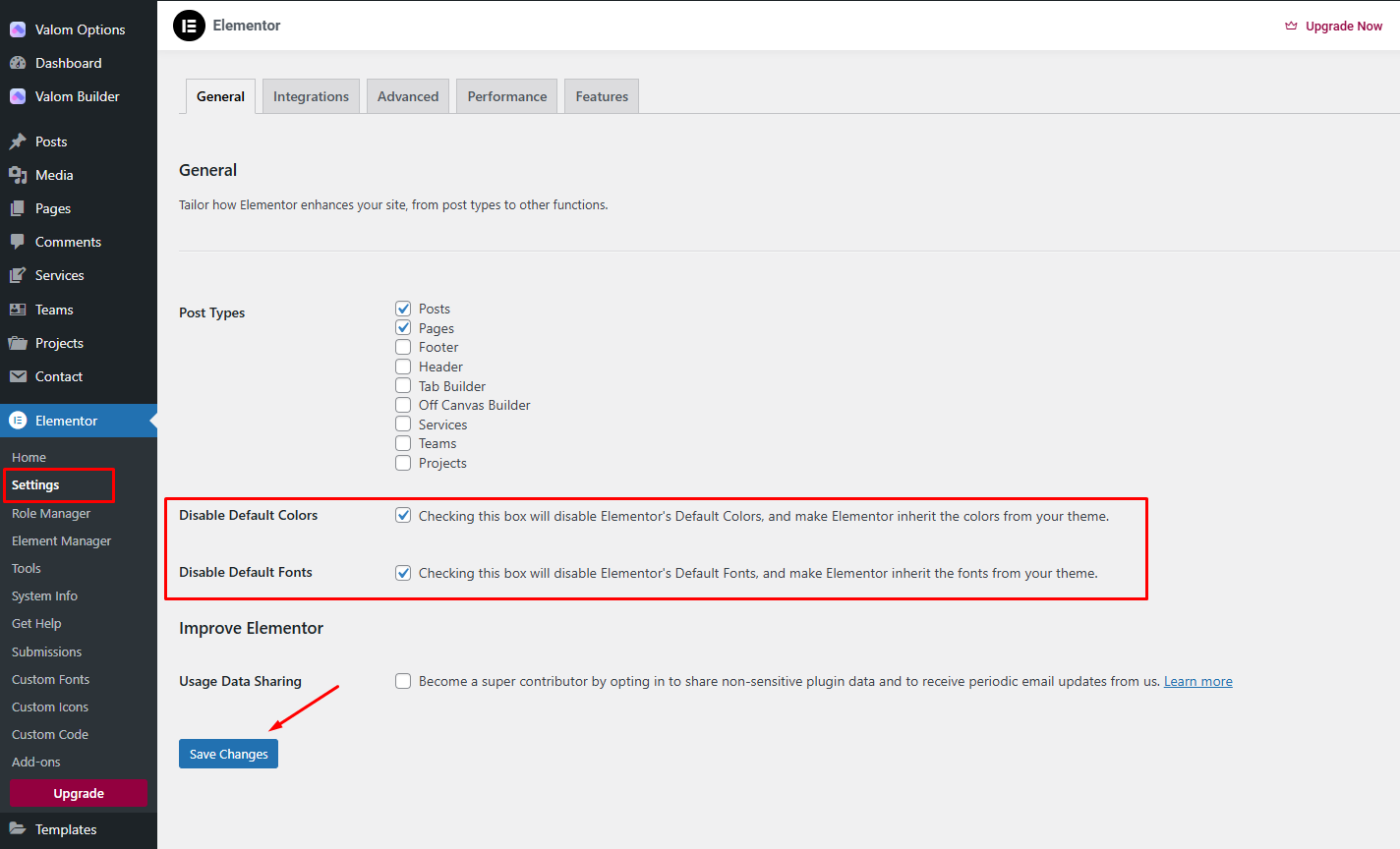The image size is (1400, 849).
Task: Check the Usage Data Sharing checkbox
Action: tap(403, 681)
